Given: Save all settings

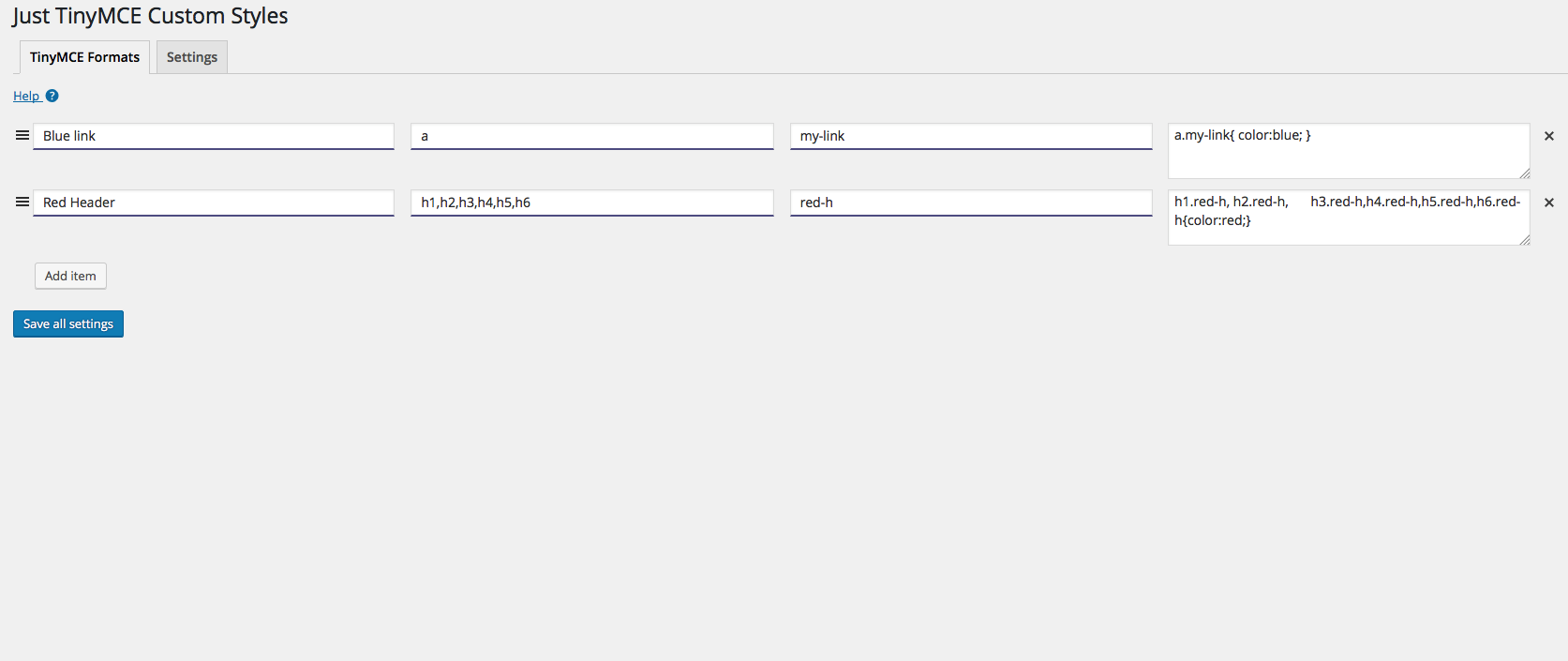Looking at the screenshot, I should pyautogui.click(x=68, y=323).
